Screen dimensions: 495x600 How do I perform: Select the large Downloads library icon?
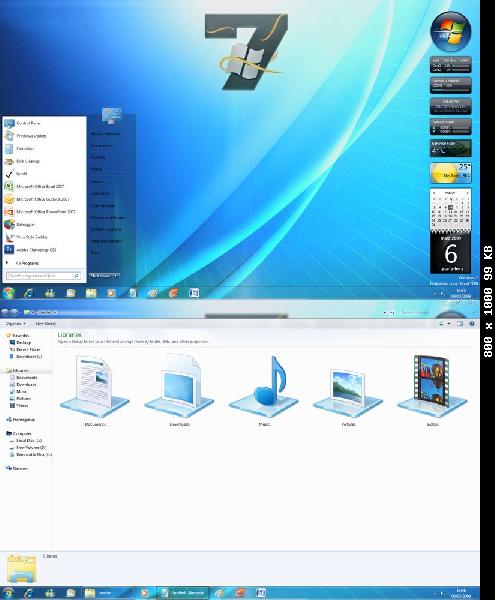click(179, 386)
